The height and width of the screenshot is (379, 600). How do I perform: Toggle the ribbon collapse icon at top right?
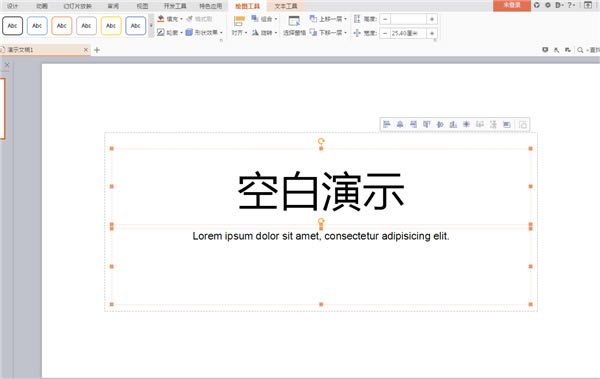(588, 5)
